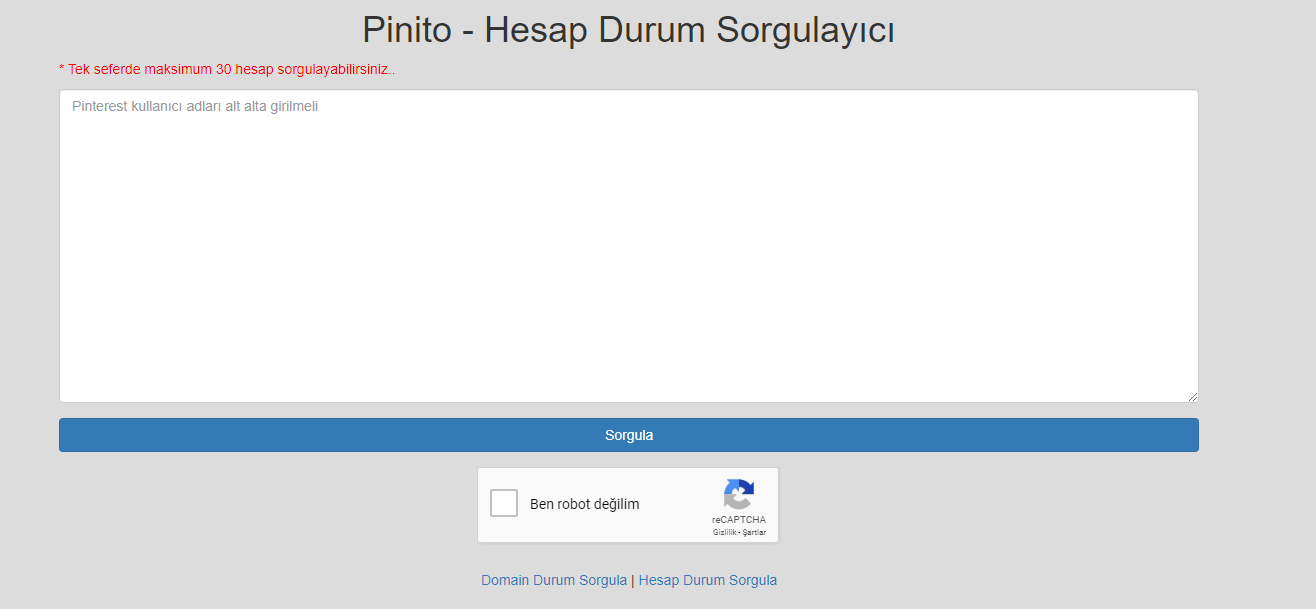Image resolution: width=1316 pixels, height=609 pixels.
Task: Check the 'Ben robot değilim' checkbox
Action: pos(504,504)
